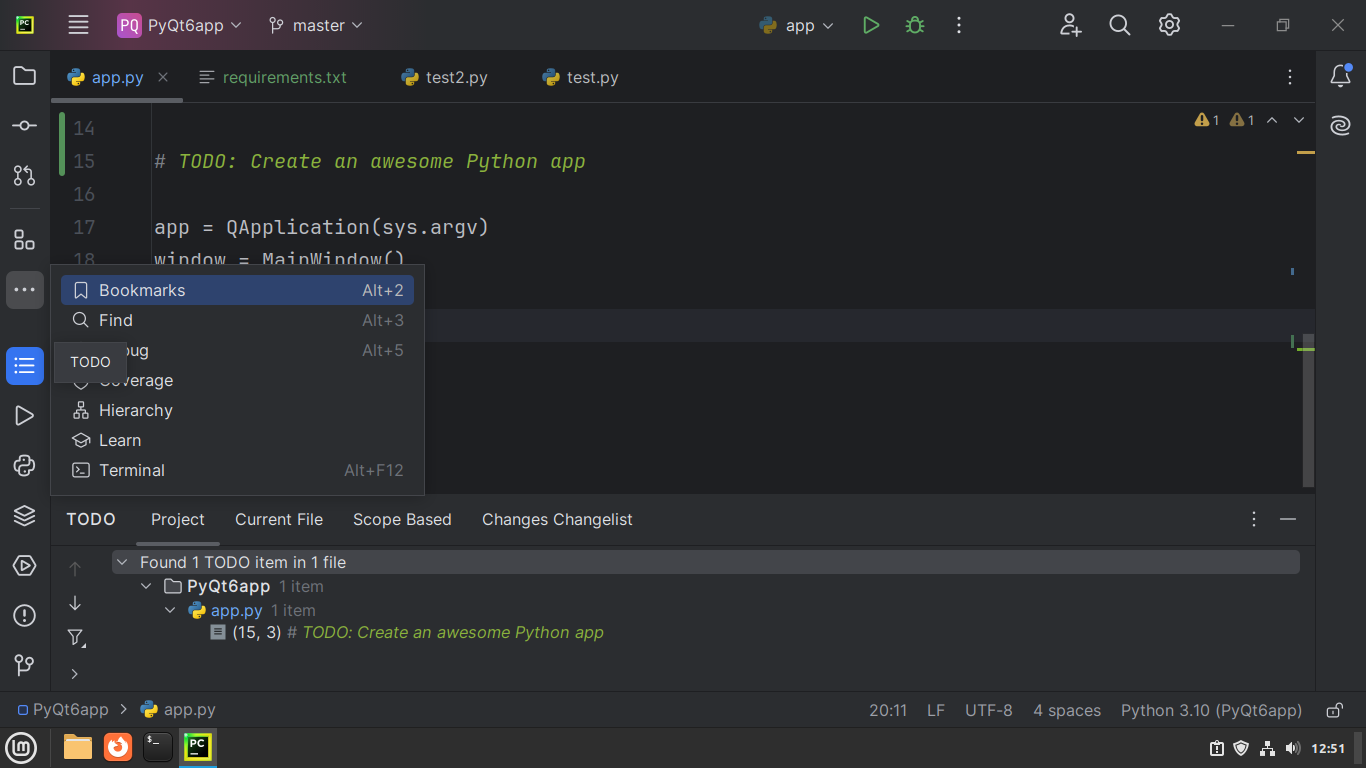Open Search Everywhere magnifier
The width and height of the screenshot is (1366, 768).
(x=1120, y=25)
